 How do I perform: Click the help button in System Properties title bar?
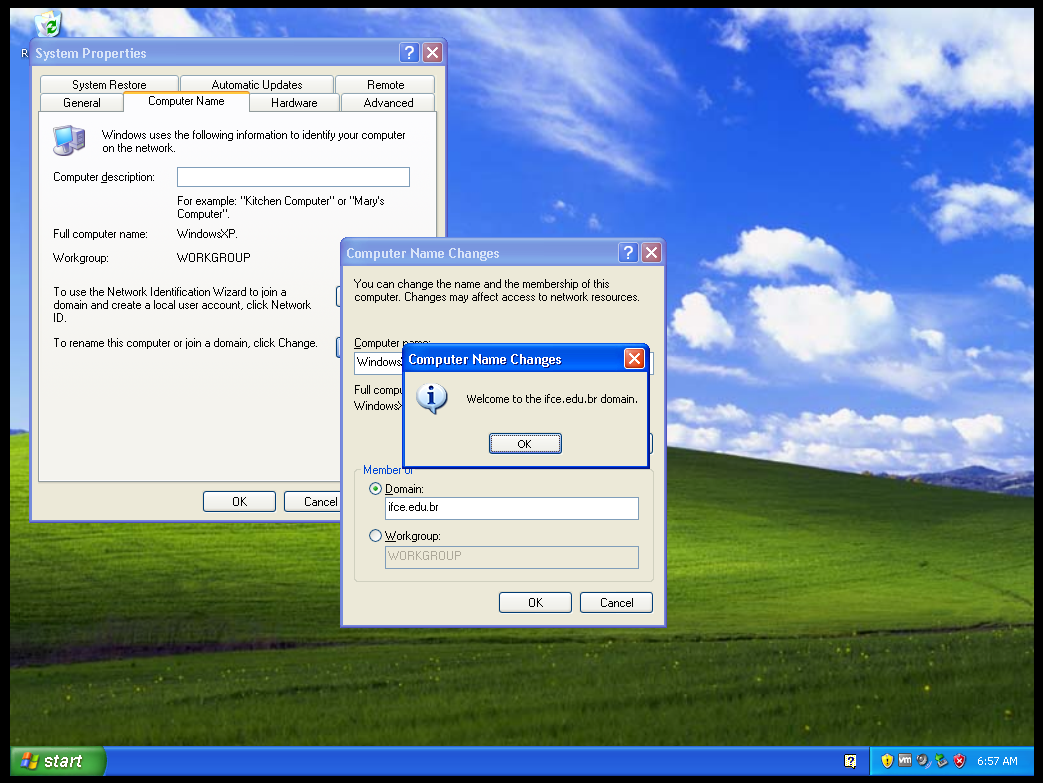pyautogui.click(x=409, y=53)
